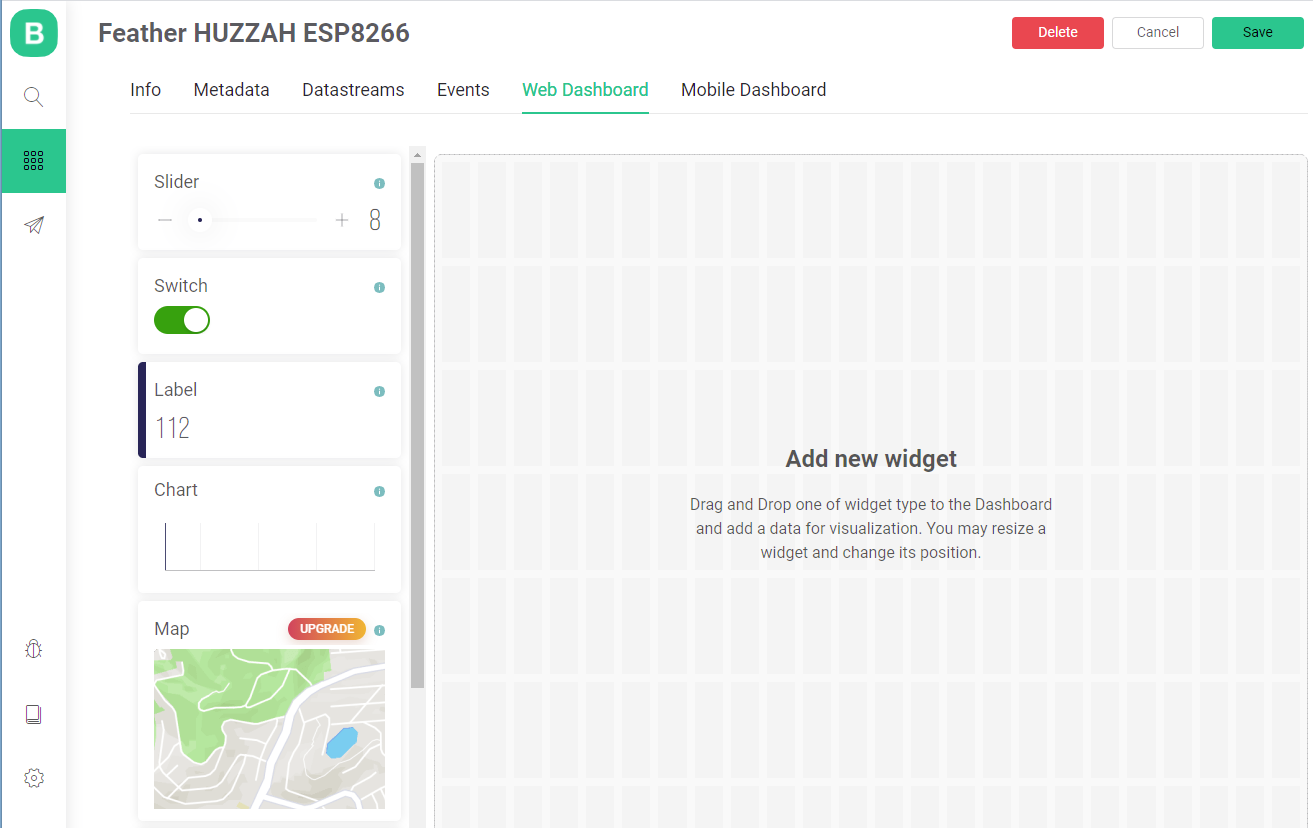Image resolution: width=1313 pixels, height=828 pixels.
Task: Click the Blynk logo icon
Action: point(34,33)
